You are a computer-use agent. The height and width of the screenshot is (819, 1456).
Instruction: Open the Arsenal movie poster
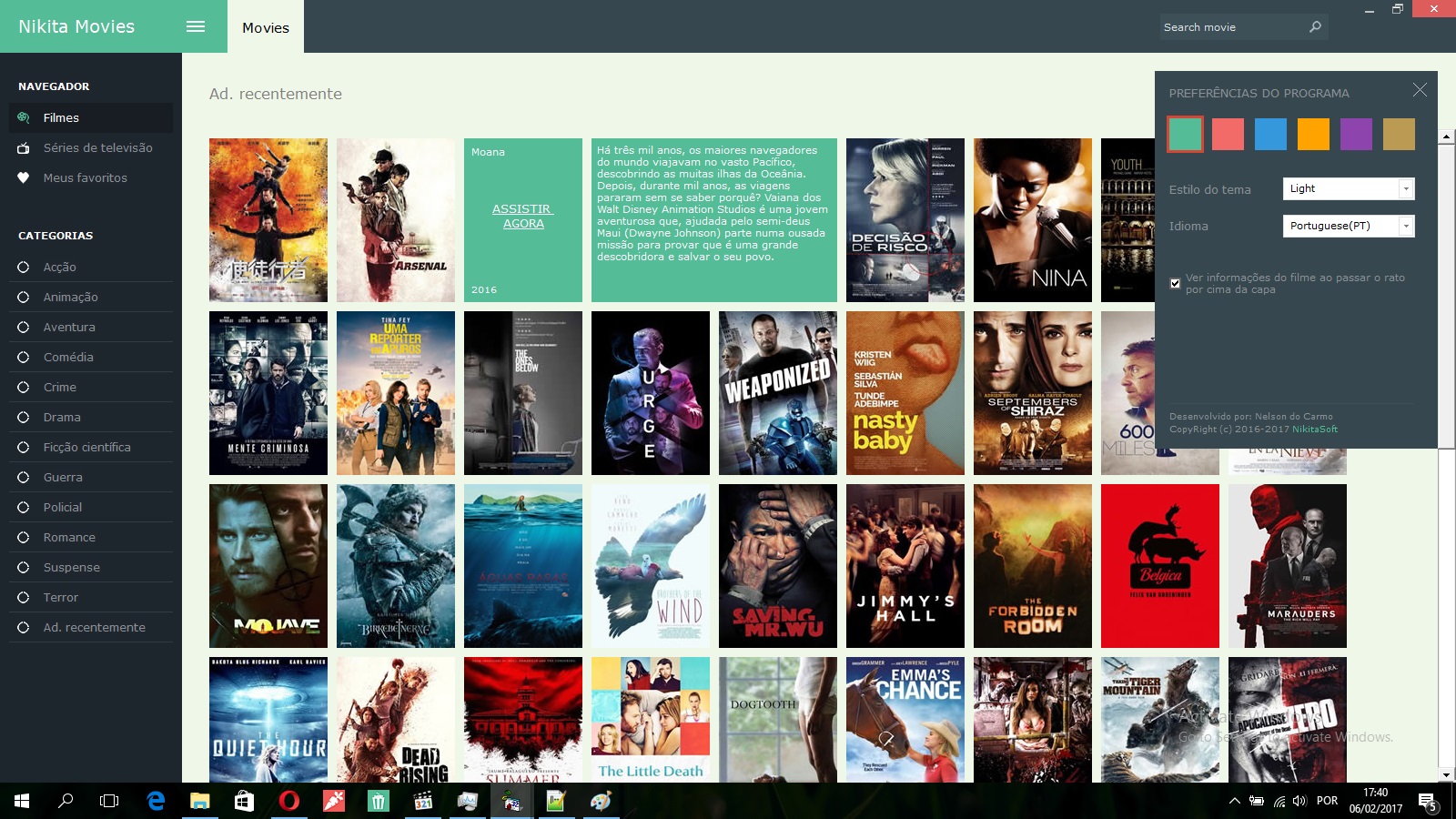pos(396,220)
